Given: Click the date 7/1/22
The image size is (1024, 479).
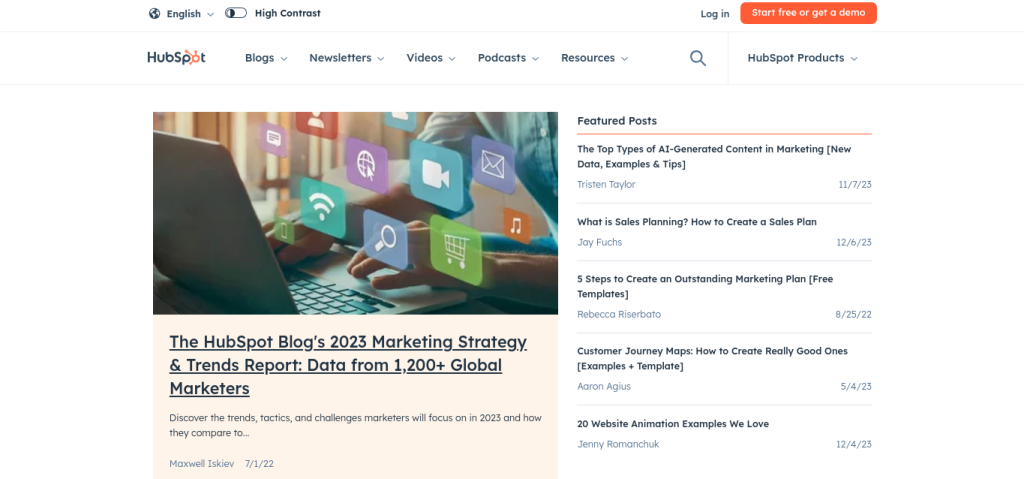Looking at the screenshot, I should pyautogui.click(x=259, y=464).
